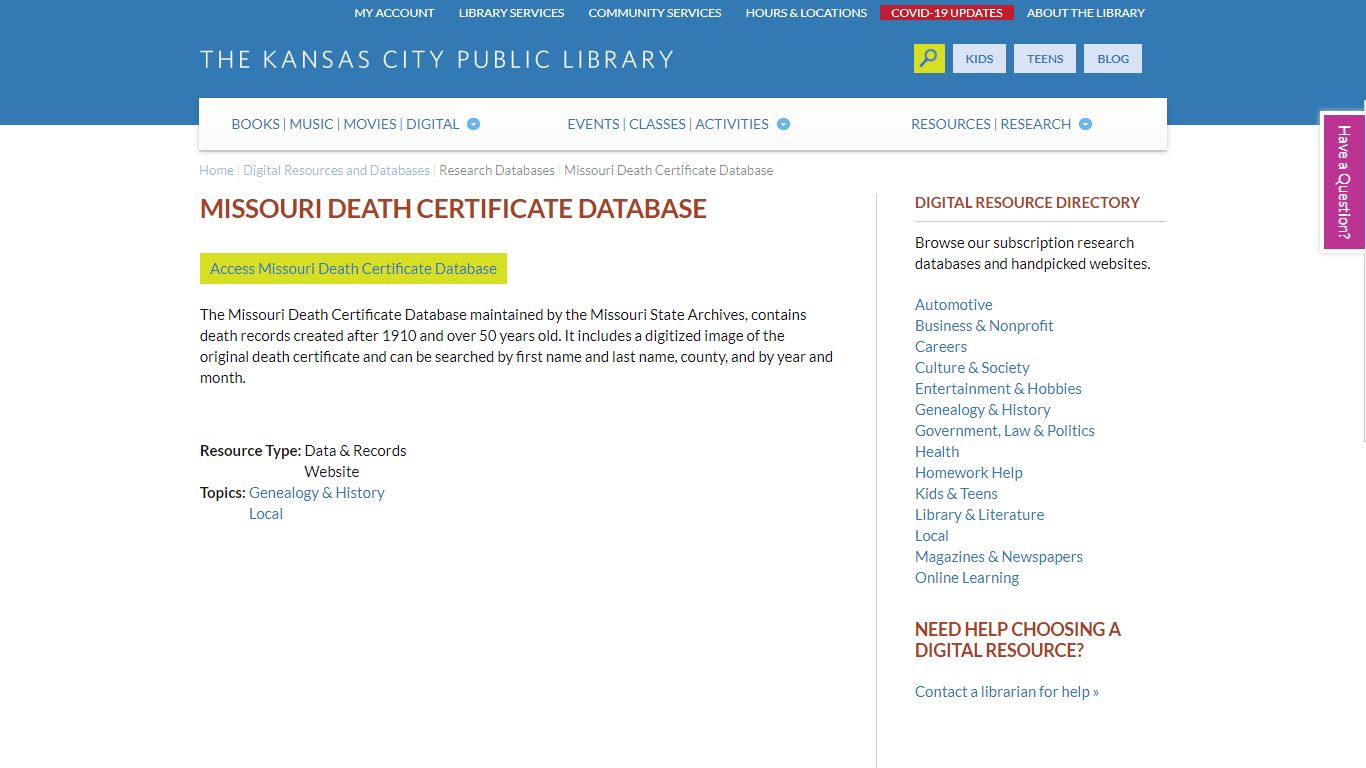Open Entertainment & Hobbies directory category

998,389
